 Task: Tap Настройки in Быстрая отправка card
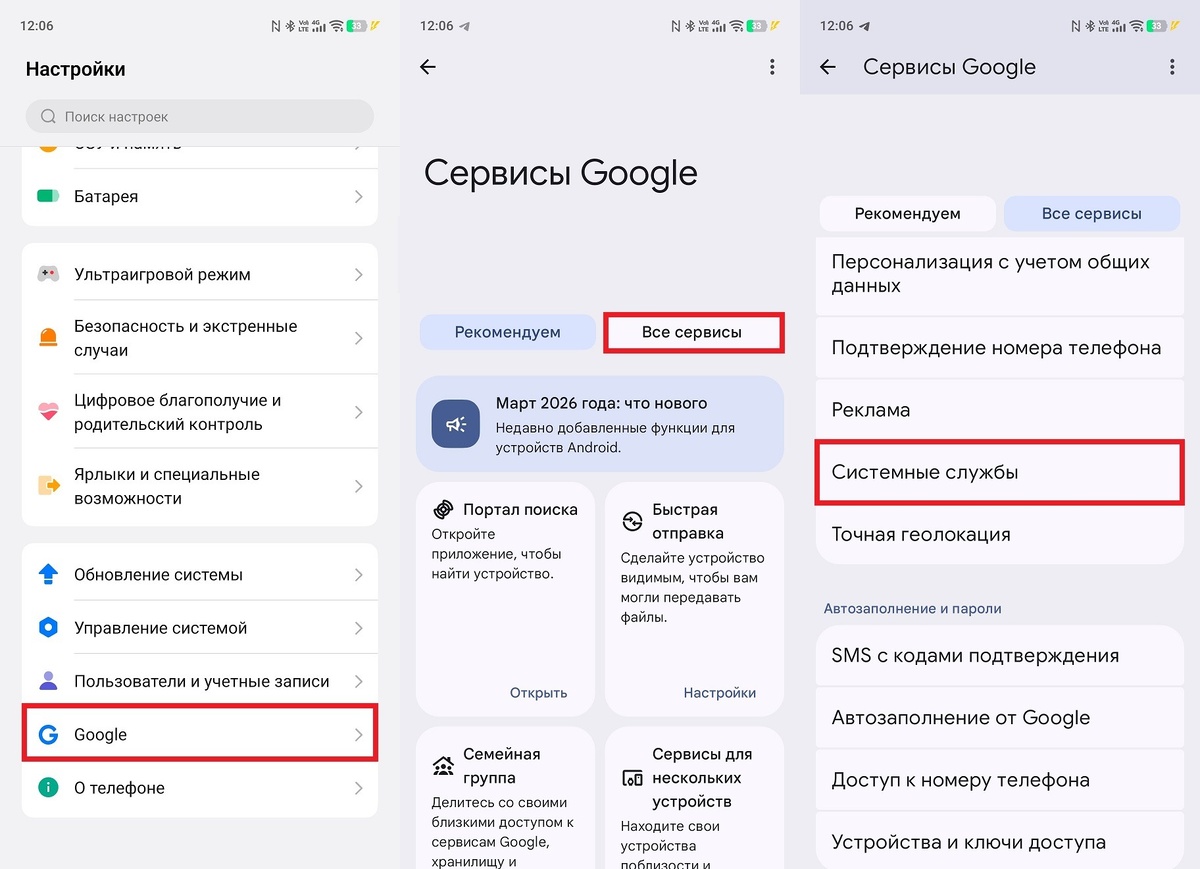click(x=720, y=692)
